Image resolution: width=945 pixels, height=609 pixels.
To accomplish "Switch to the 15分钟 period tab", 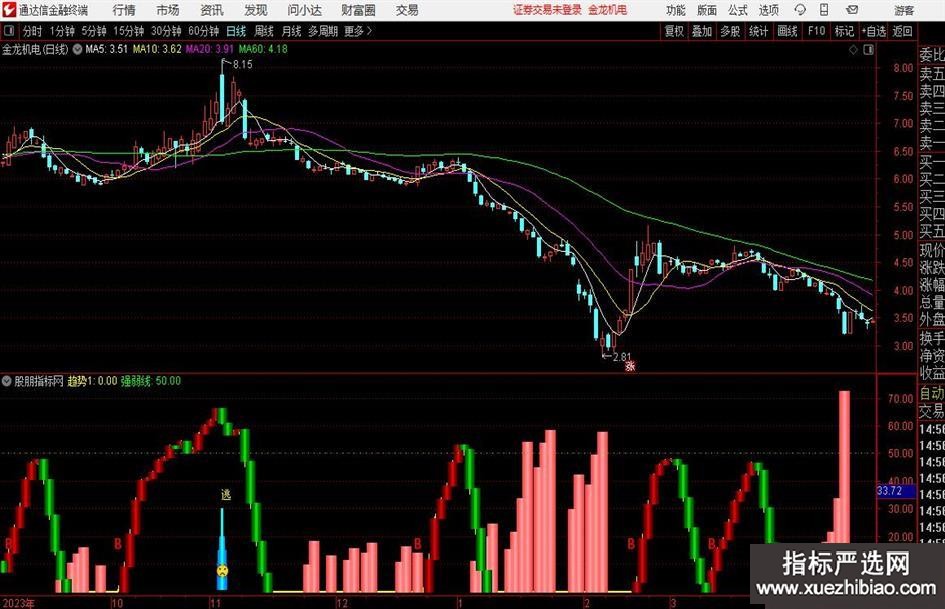I will (128, 31).
